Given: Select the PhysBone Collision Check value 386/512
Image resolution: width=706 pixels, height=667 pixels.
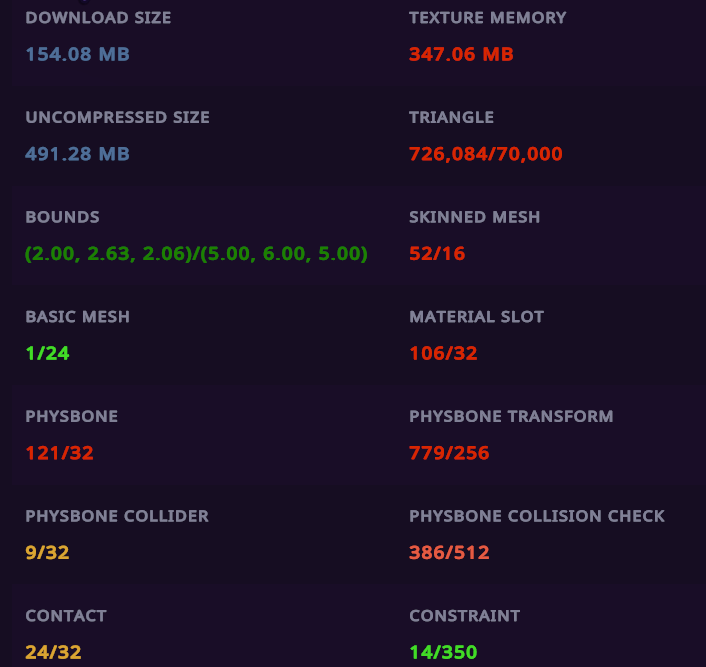Looking at the screenshot, I should click(x=449, y=552).
